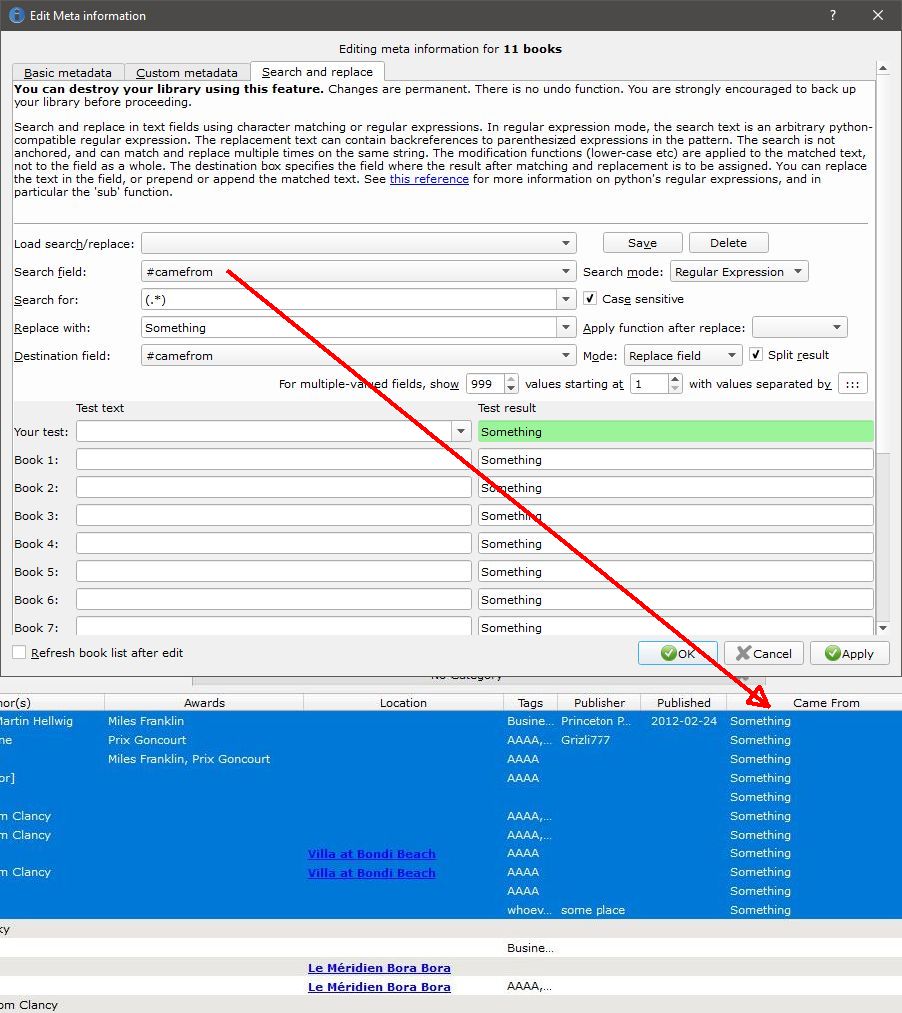This screenshot has height=1013, width=902.
Task: Click the OK button
Action: point(678,653)
